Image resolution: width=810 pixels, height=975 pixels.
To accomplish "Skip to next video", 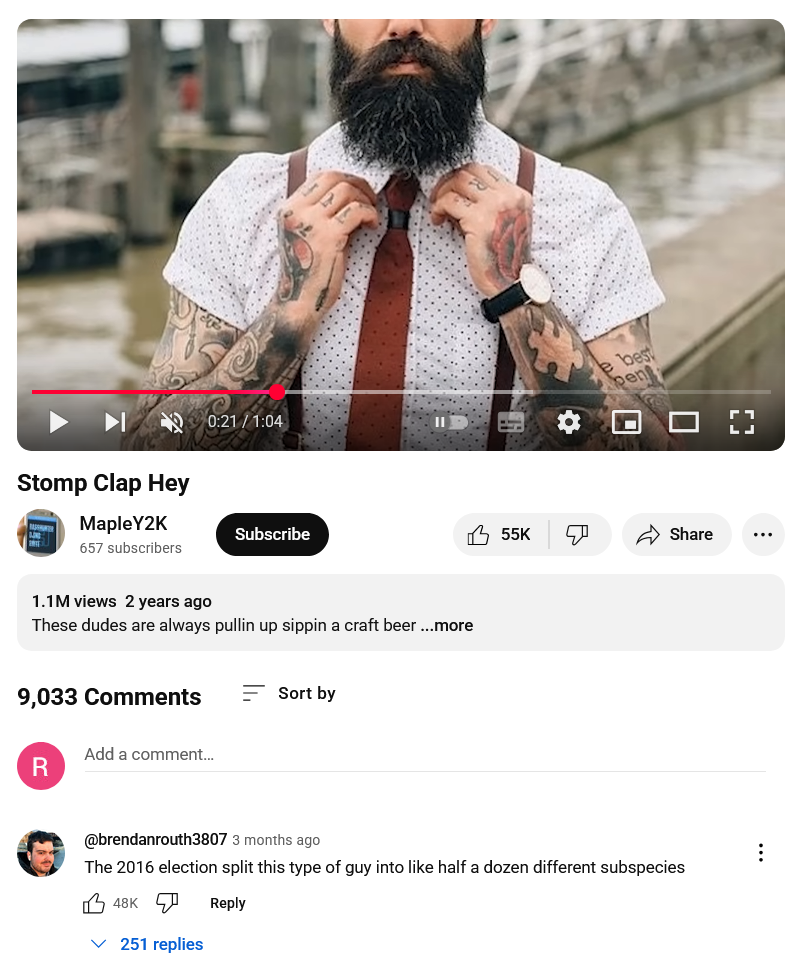I will point(115,422).
